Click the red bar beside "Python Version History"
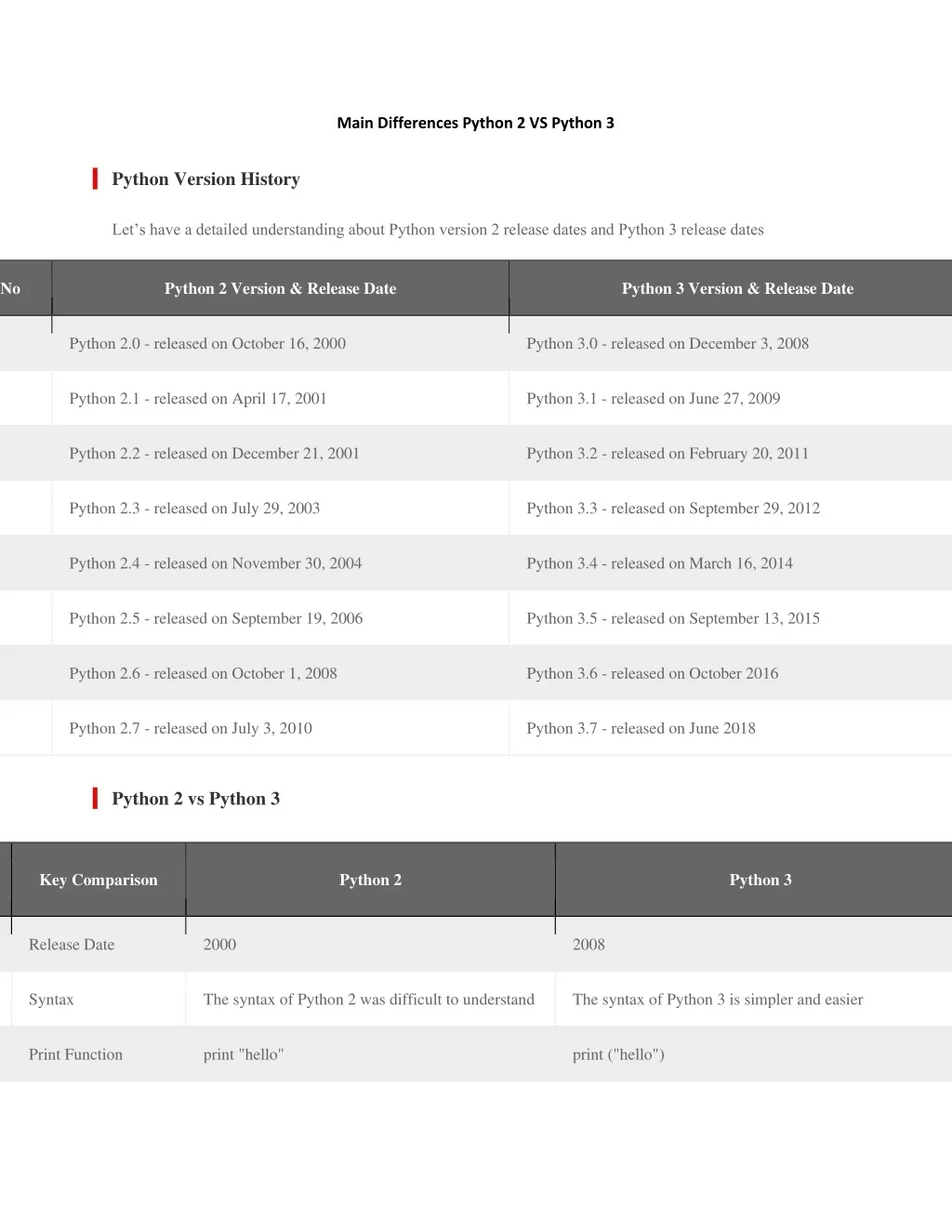Image resolution: width=952 pixels, height=1232 pixels. click(x=95, y=179)
